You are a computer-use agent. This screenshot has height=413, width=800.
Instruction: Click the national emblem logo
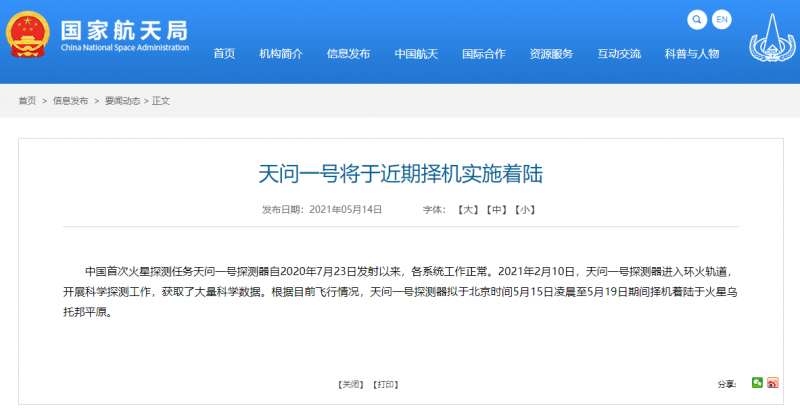(28, 35)
